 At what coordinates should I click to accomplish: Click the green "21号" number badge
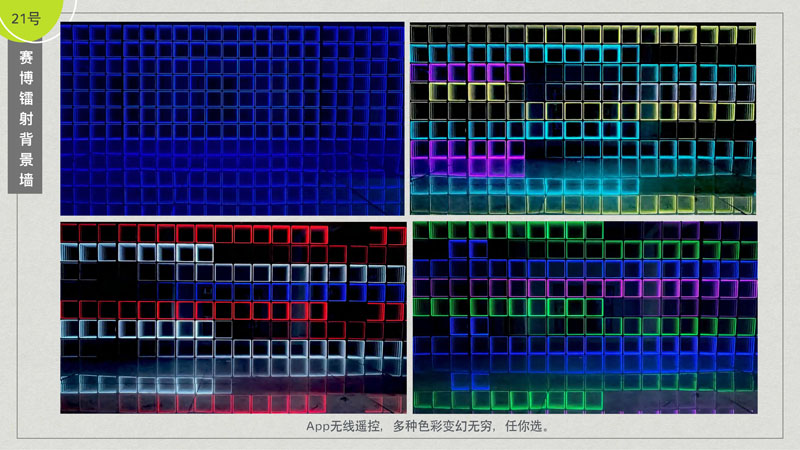click(28, 19)
